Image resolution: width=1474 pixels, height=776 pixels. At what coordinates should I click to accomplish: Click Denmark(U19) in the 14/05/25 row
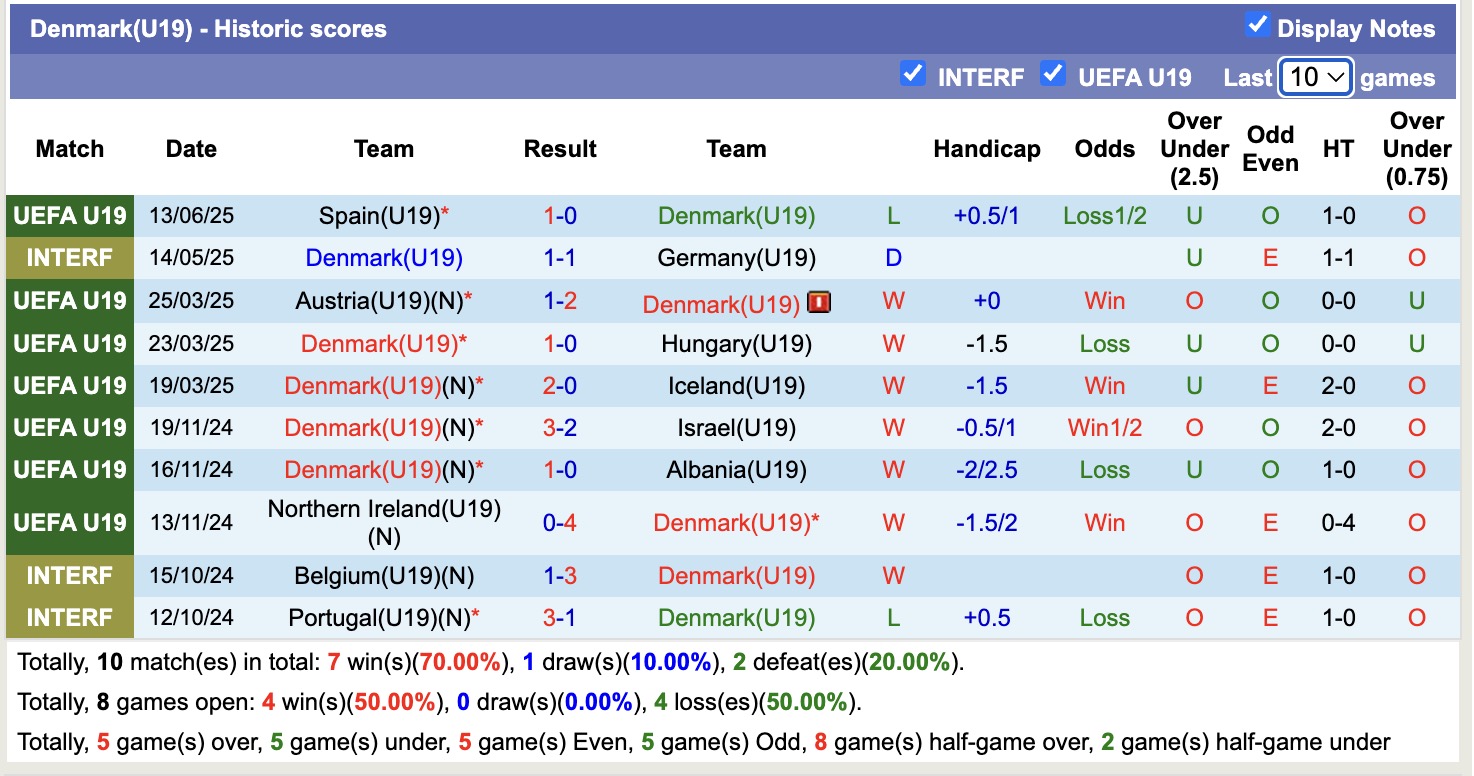click(384, 259)
